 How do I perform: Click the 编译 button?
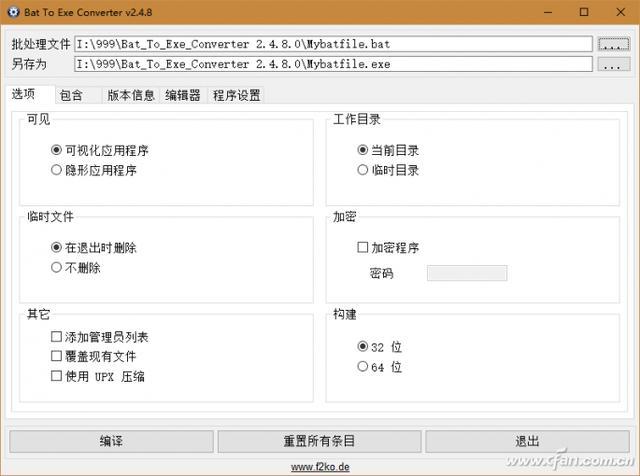tap(111, 441)
